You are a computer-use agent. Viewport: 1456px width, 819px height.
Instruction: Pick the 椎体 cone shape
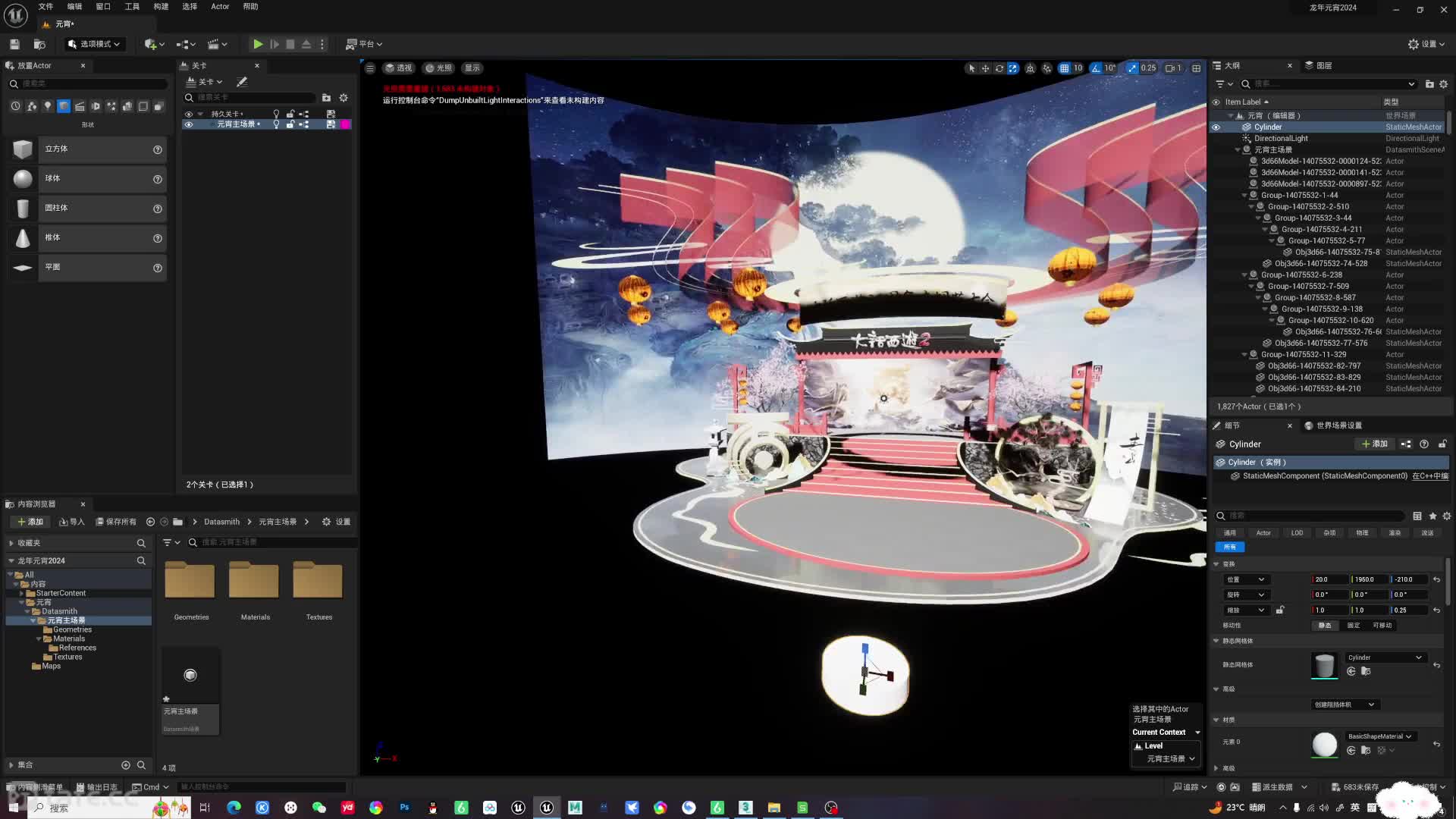(x=87, y=238)
